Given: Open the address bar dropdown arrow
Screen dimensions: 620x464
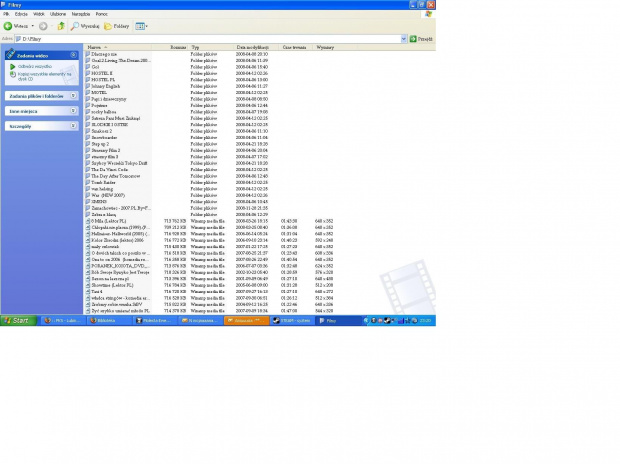Looking at the screenshot, I should tap(403, 39).
